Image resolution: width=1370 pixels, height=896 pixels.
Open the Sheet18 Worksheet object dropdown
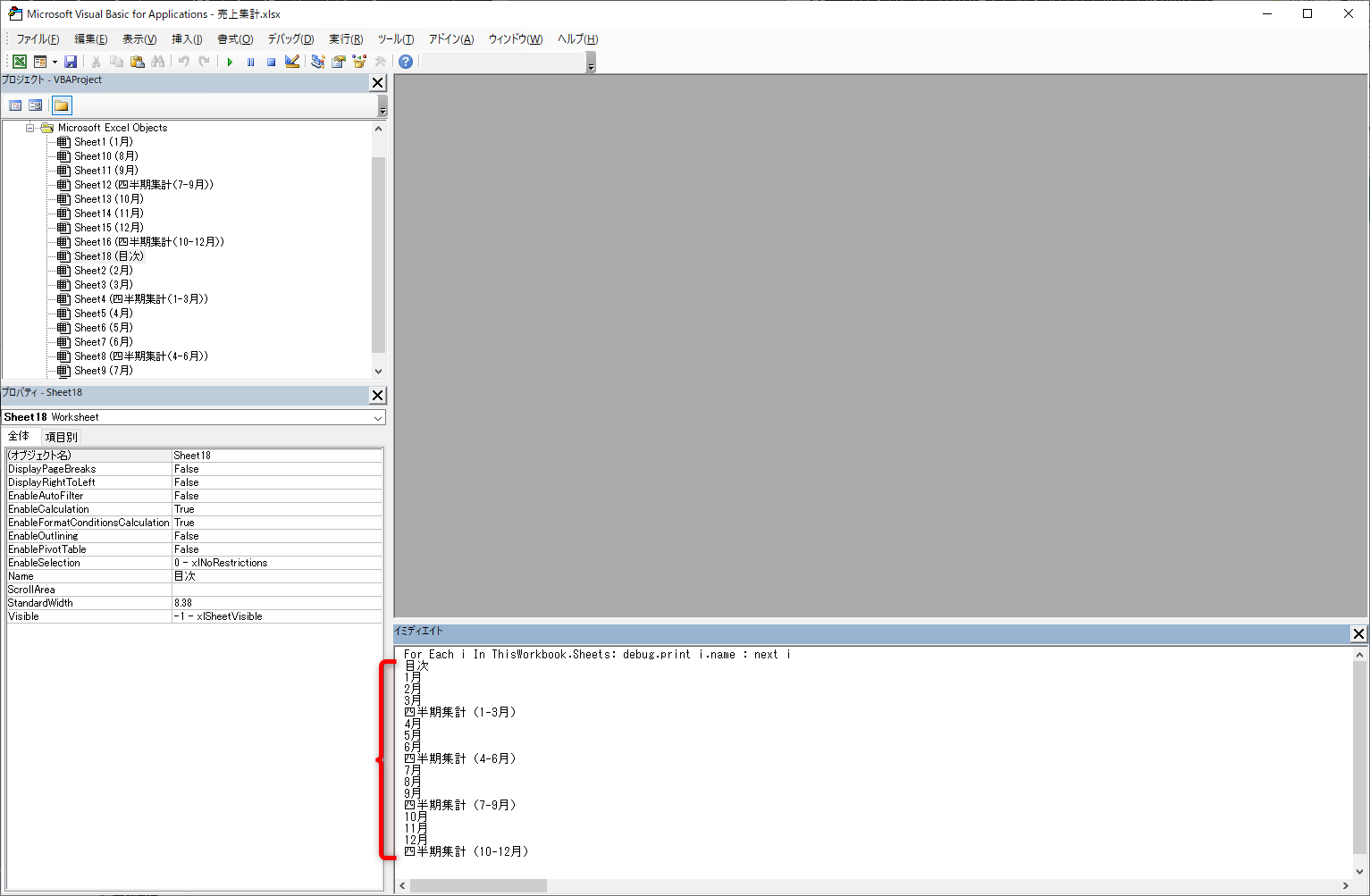point(378,417)
